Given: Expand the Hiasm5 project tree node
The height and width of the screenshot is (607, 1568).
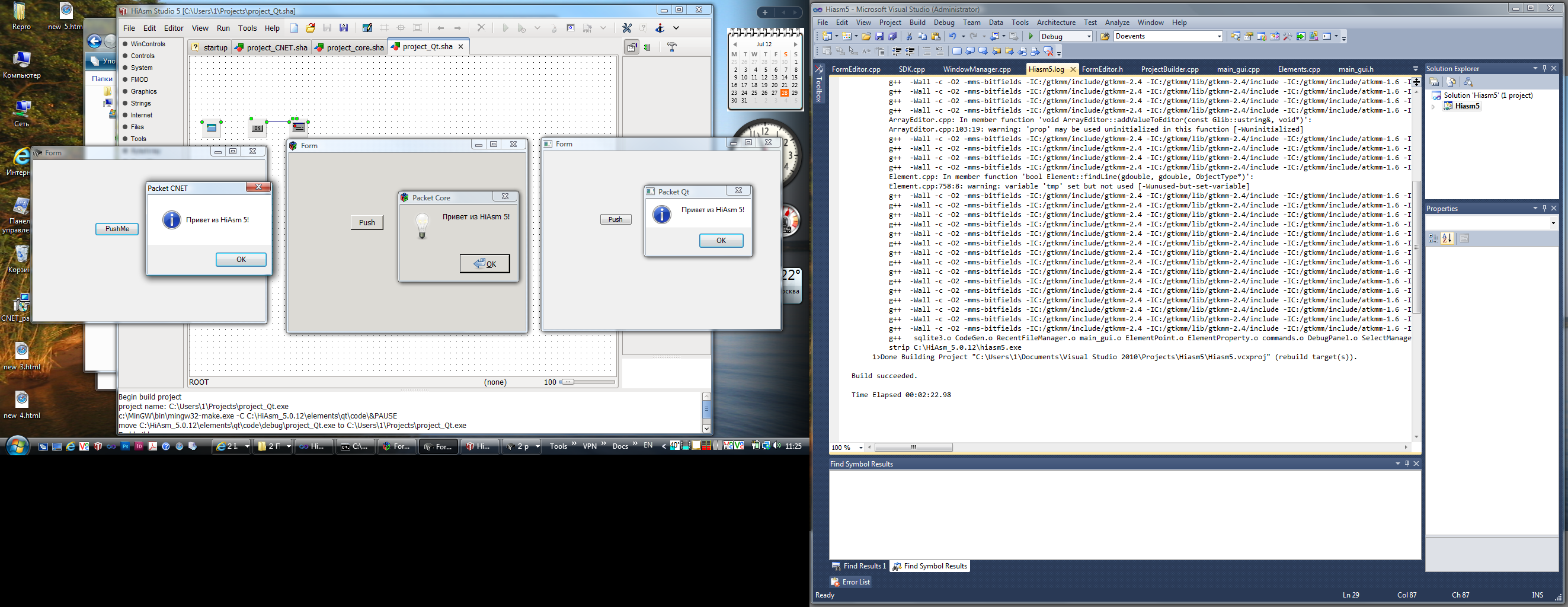Looking at the screenshot, I should 1433,107.
